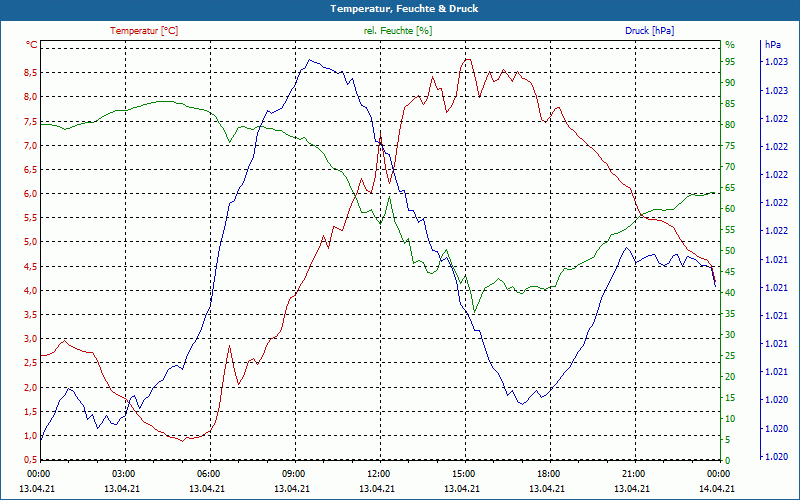Click the green "%" axis unit label
This screenshot has height=500, width=800.
point(730,45)
